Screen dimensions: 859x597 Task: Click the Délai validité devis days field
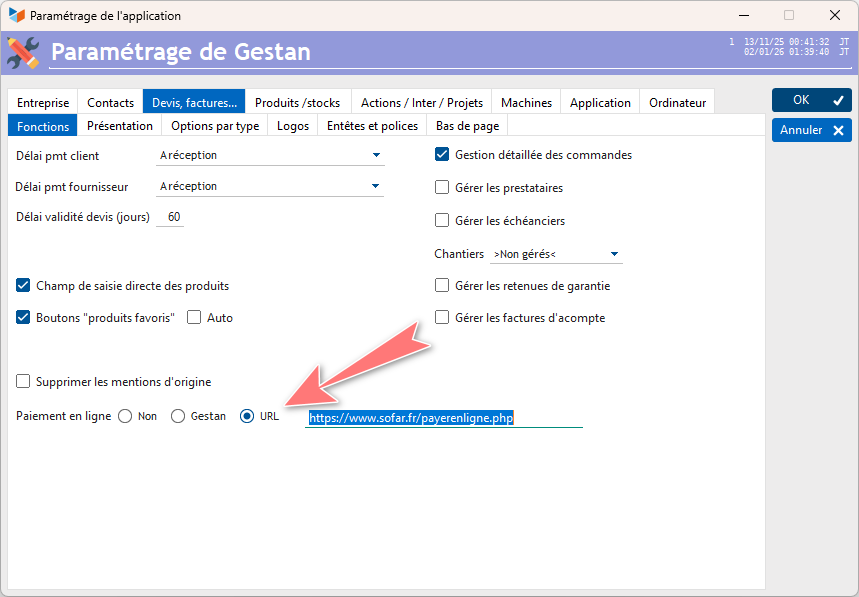point(173,217)
